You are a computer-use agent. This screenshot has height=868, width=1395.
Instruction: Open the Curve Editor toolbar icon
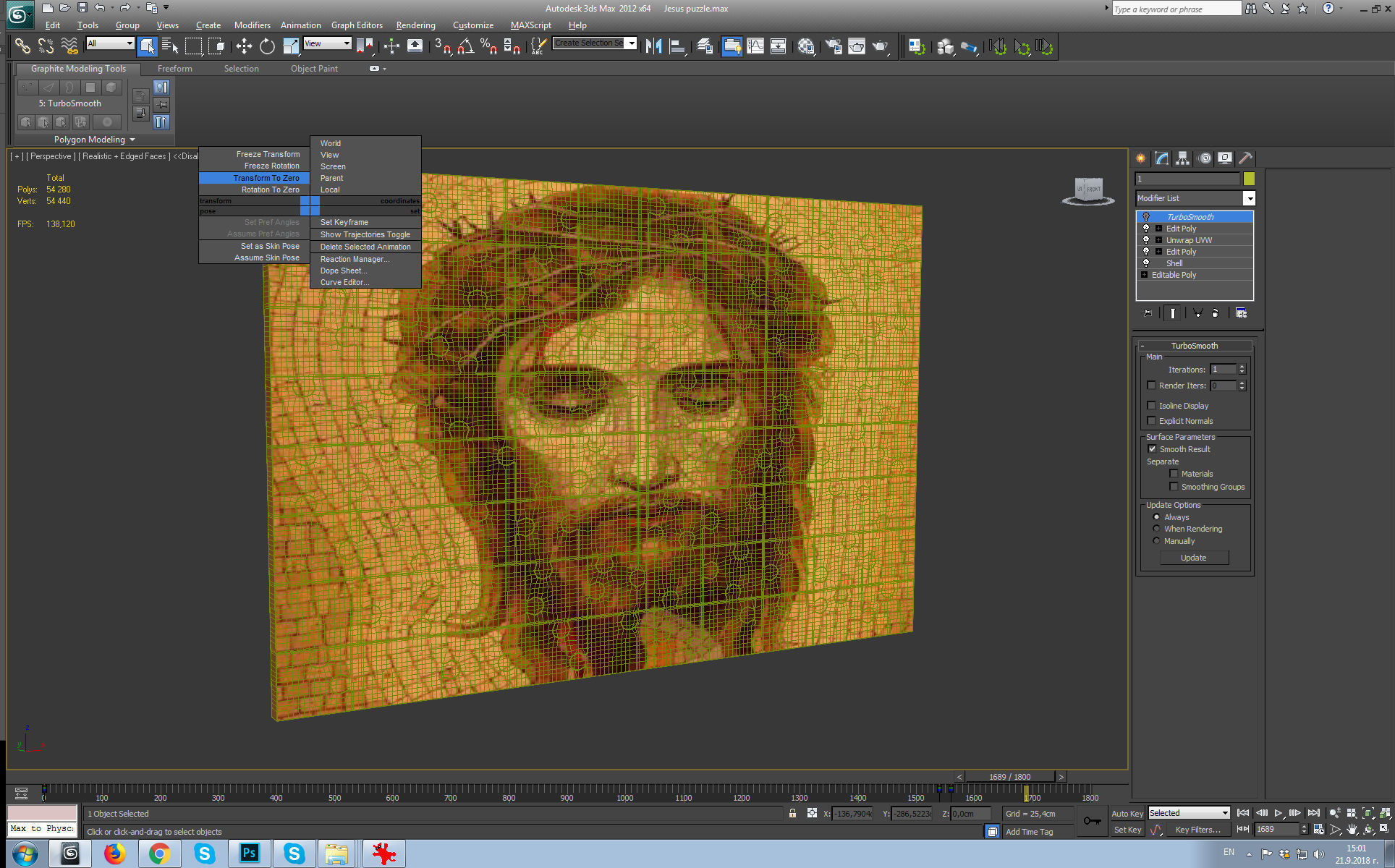click(755, 46)
